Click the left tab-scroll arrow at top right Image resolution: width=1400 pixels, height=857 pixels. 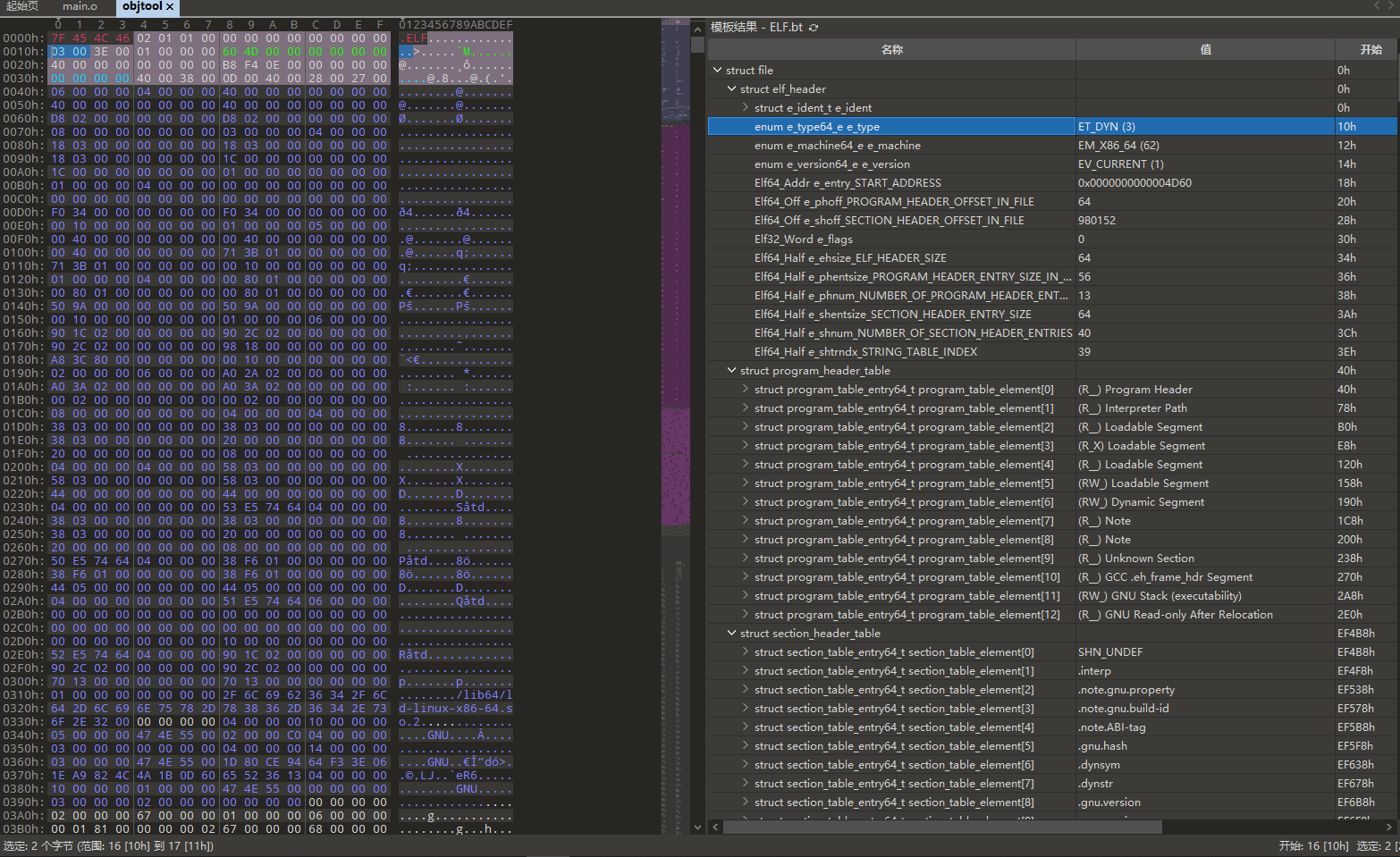pyautogui.click(x=1378, y=5)
